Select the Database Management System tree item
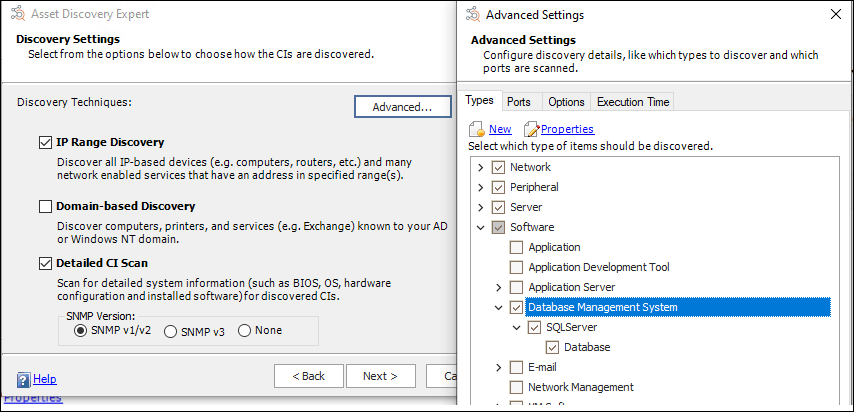The width and height of the screenshot is (854, 412). (x=602, y=307)
